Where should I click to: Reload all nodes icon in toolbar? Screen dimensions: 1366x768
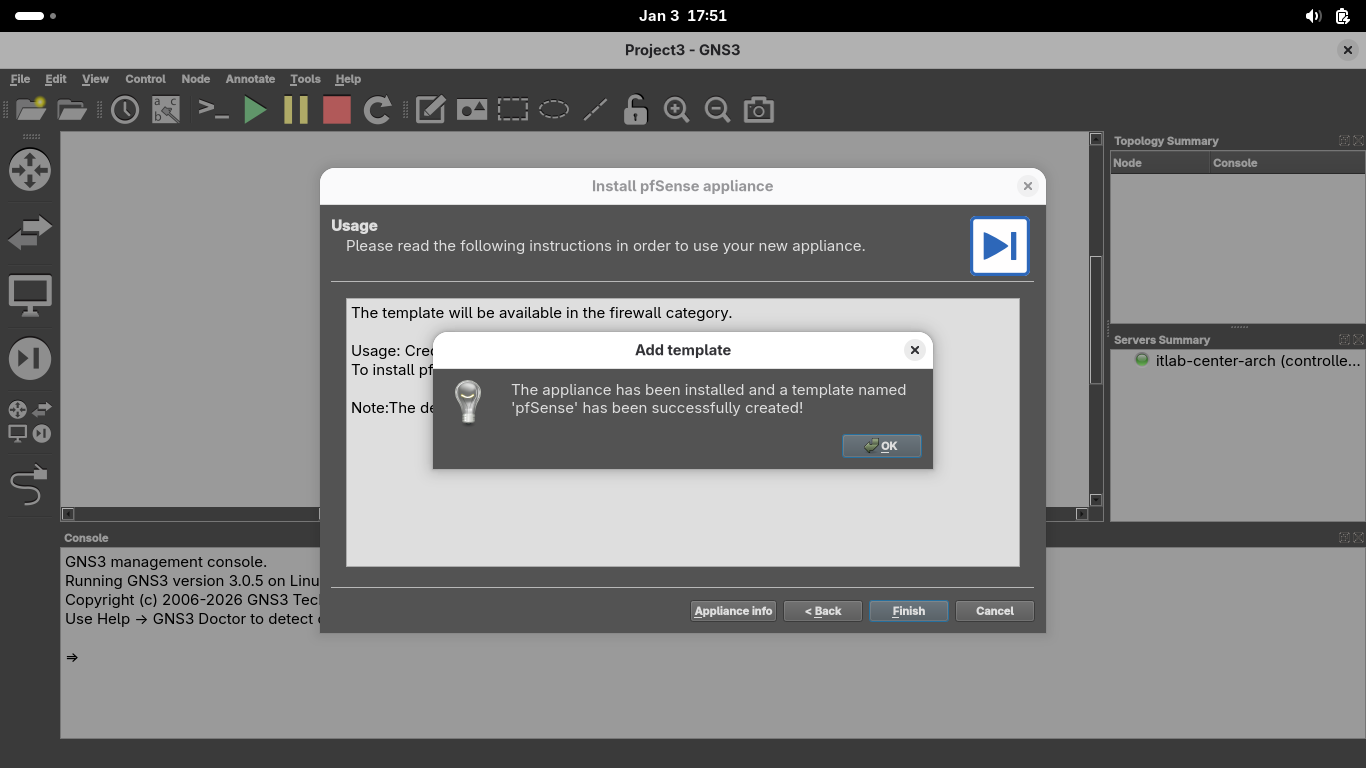377,110
